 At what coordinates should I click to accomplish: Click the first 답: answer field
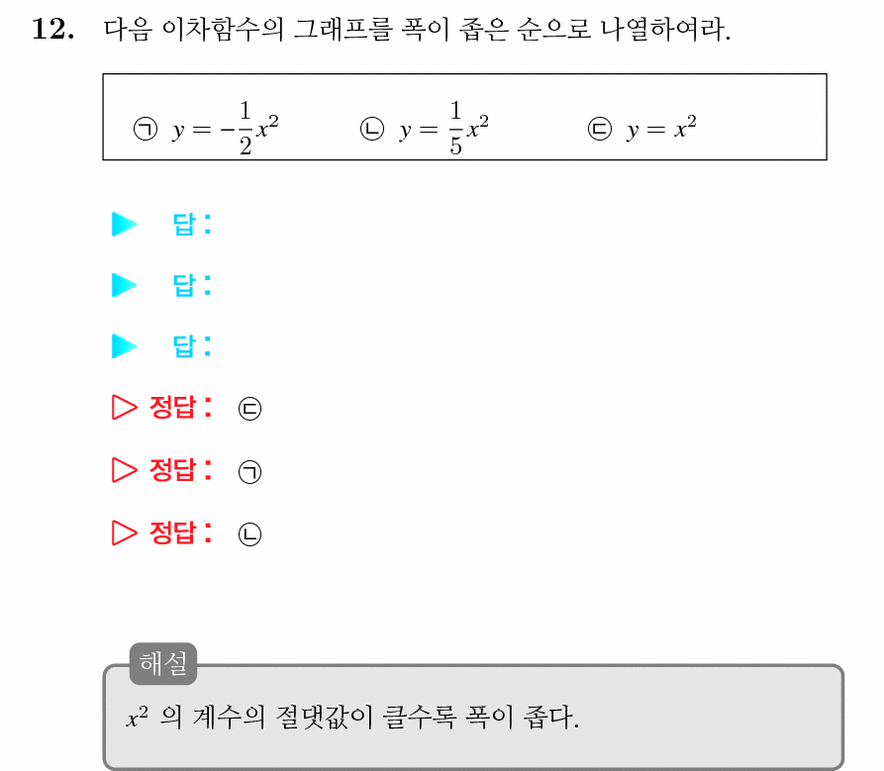192,224
